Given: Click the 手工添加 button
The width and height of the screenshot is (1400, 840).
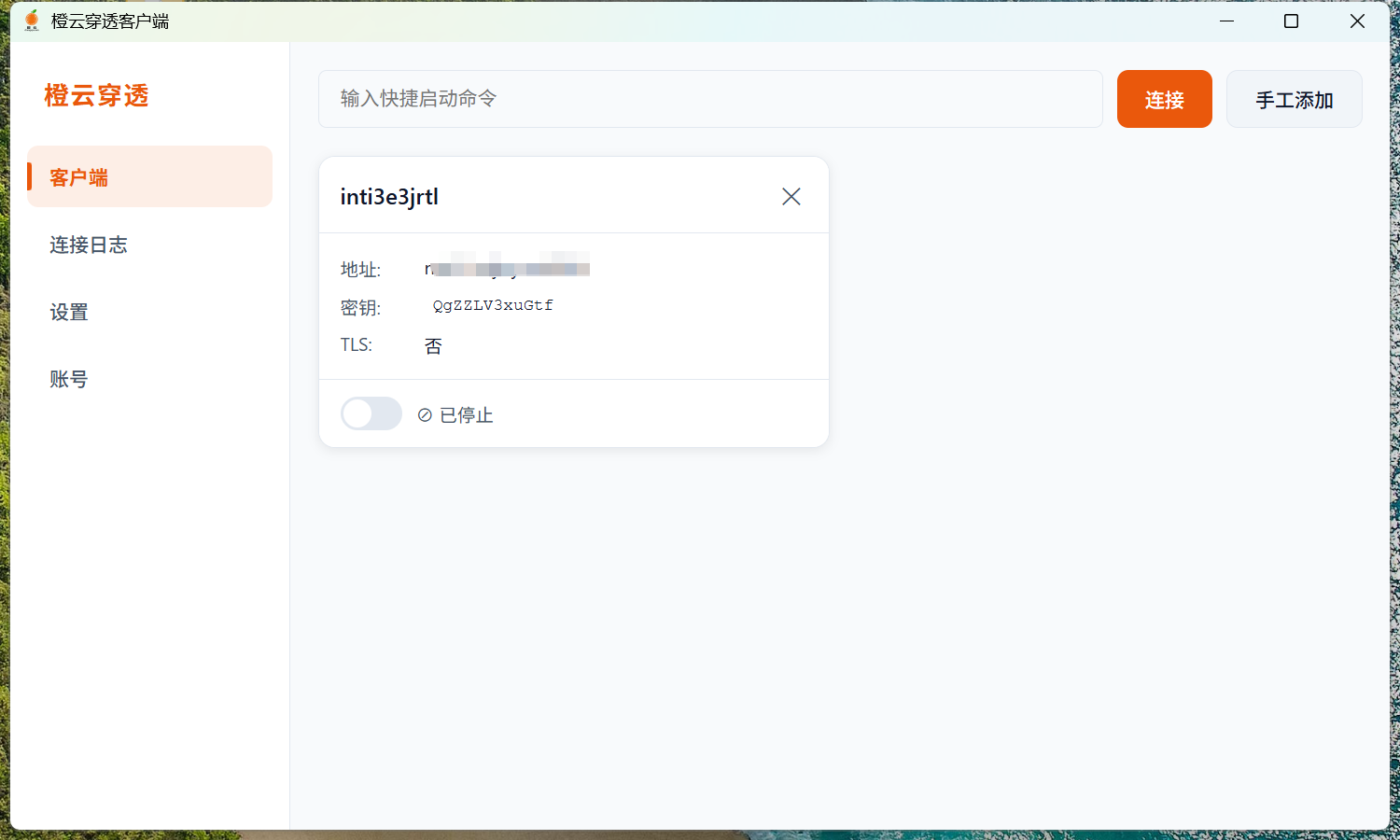Looking at the screenshot, I should [1294, 99].
